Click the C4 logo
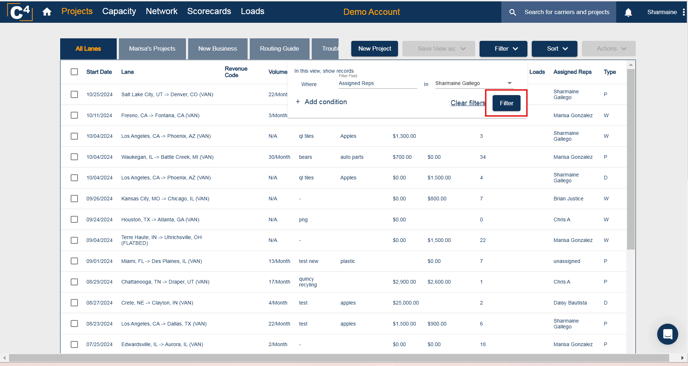The height and width of the screenshot is (366, 688). click(20, 11)
